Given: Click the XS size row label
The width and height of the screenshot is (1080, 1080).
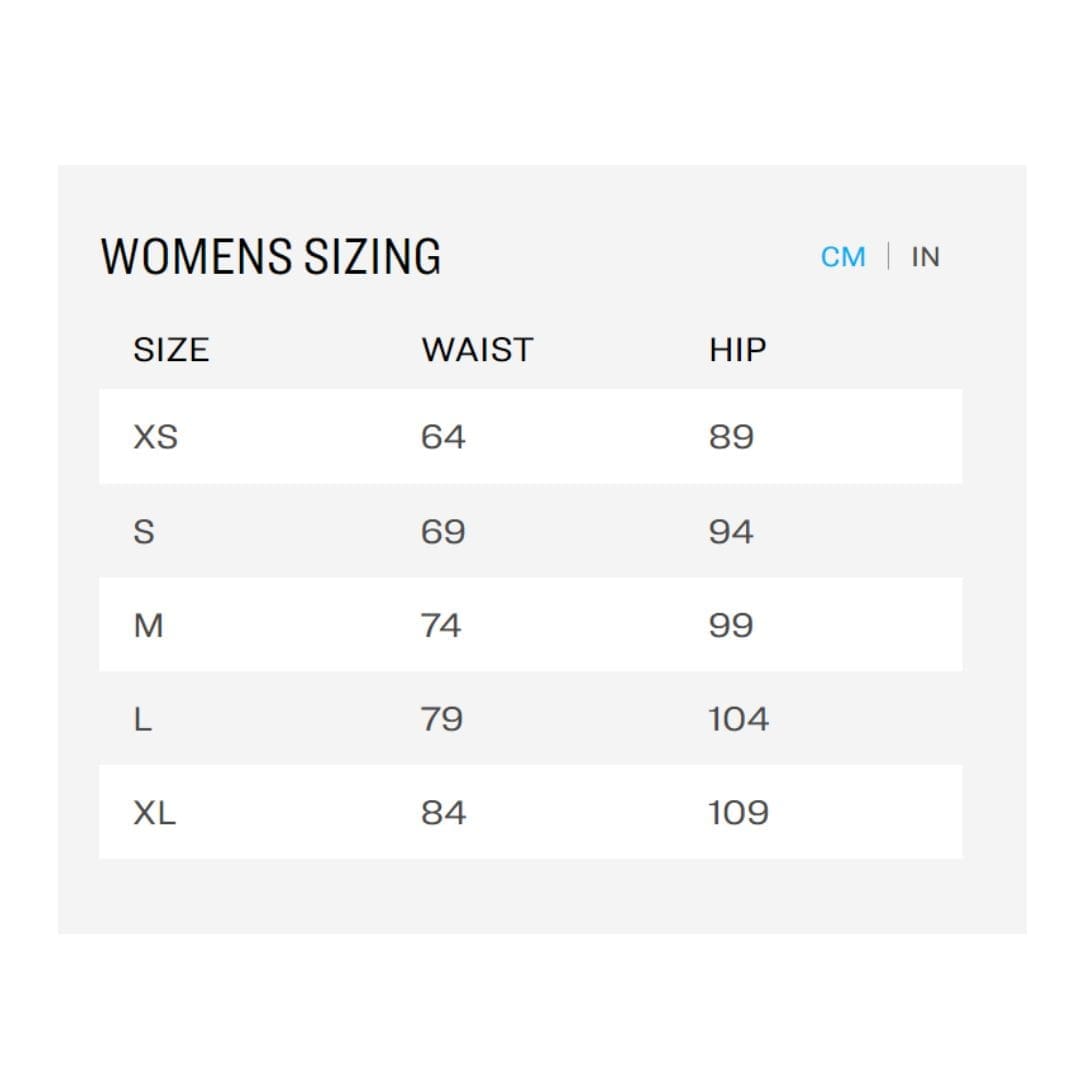Looking at the screenshot, I should point(156,437).
